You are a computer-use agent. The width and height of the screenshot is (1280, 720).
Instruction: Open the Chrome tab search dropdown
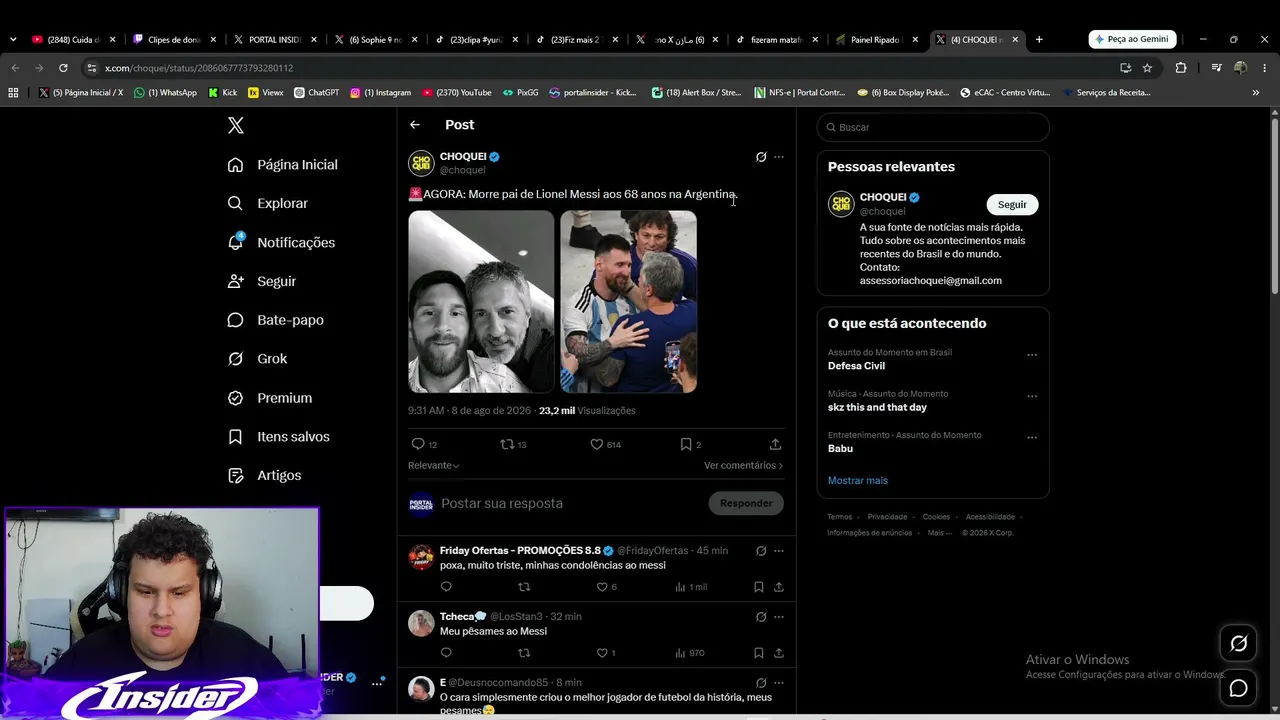click(x=12, y=40)
